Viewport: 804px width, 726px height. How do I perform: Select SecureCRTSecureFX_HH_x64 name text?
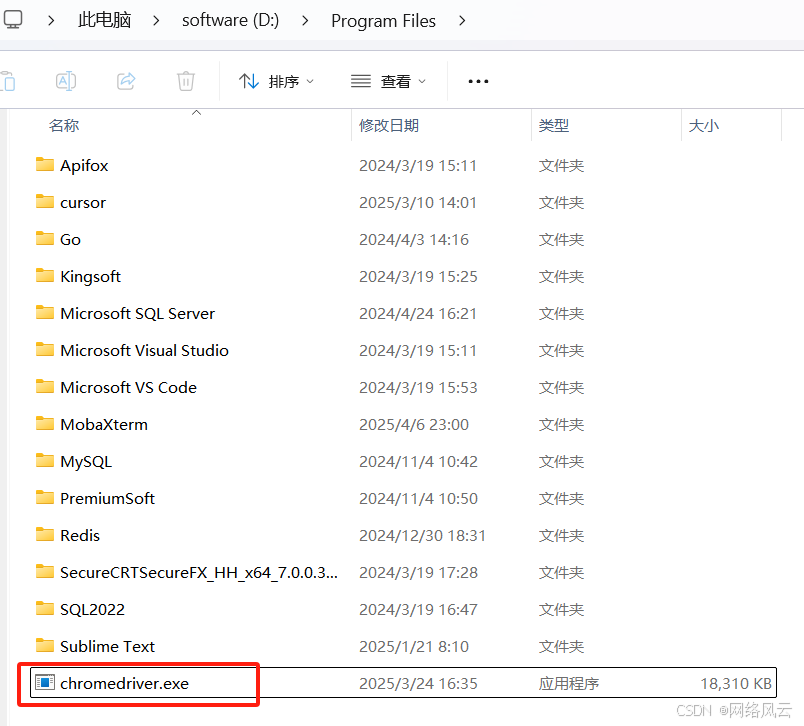[x=199, y=572]
